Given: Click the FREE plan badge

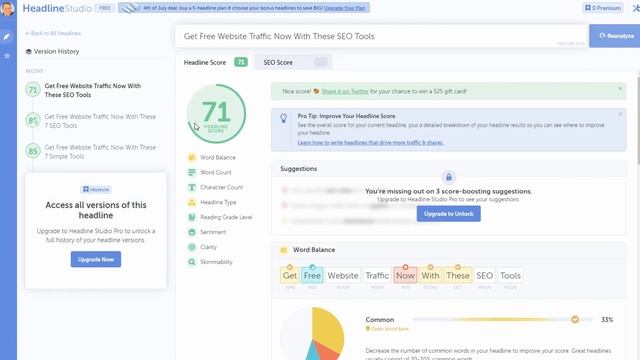Looking at the screenshot, I should coord(105,8).
